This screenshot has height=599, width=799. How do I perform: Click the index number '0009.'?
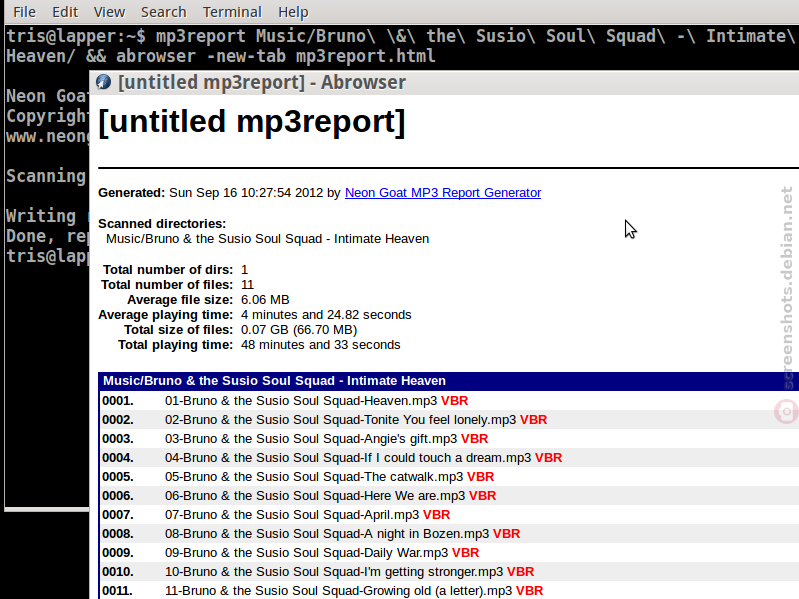[118, 553]
